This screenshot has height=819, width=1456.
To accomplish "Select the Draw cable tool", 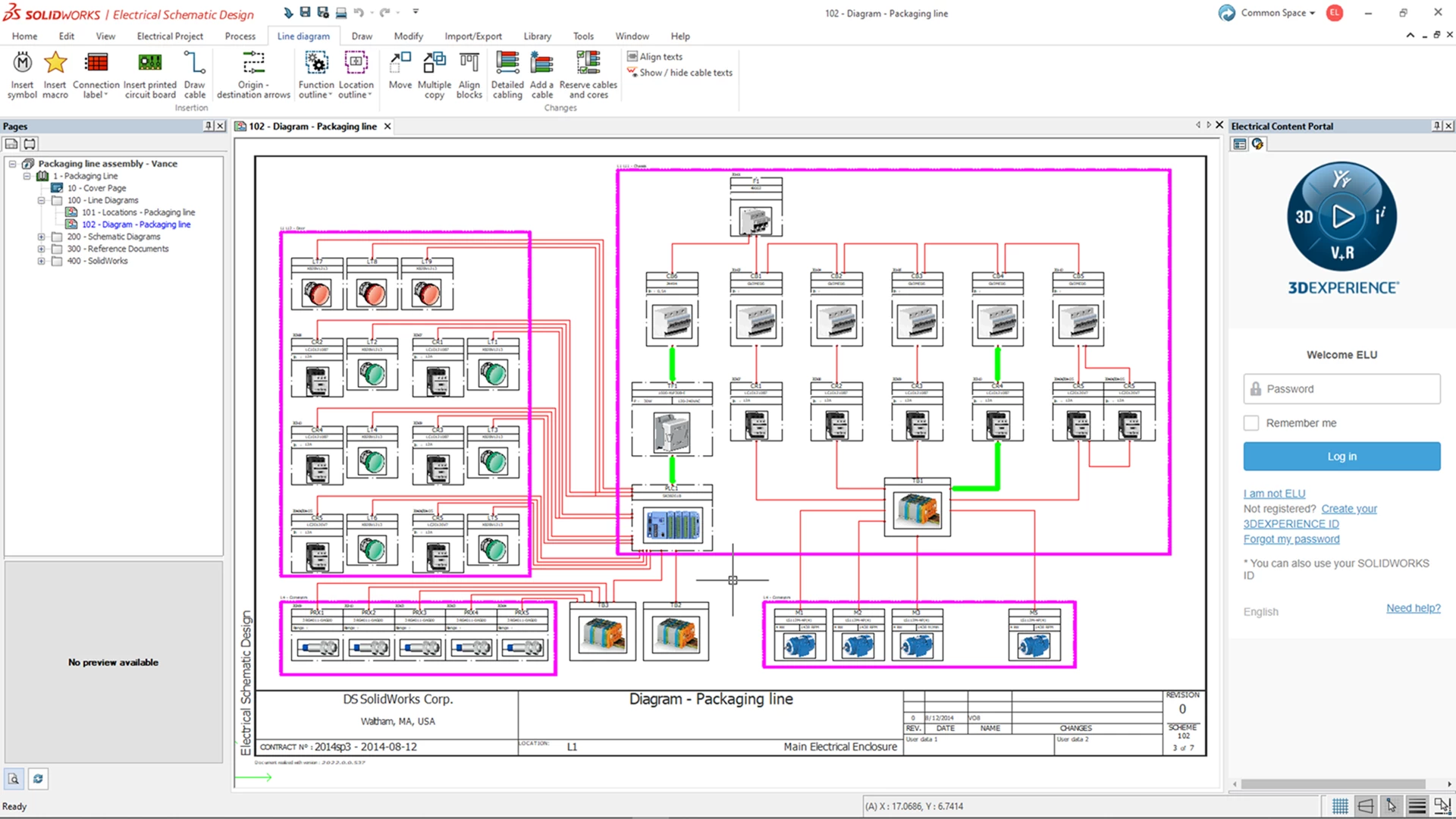I will coord(194,74).
